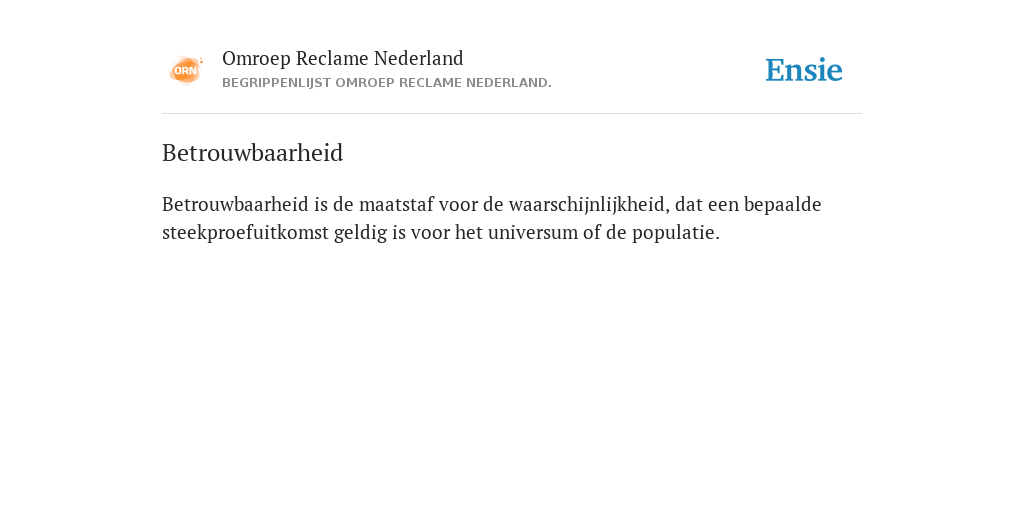Open the Omroep Reclame Nederland title link
Image resolution: width=1024 pixels, height=512 pixels.
click(x=343, y=59)
